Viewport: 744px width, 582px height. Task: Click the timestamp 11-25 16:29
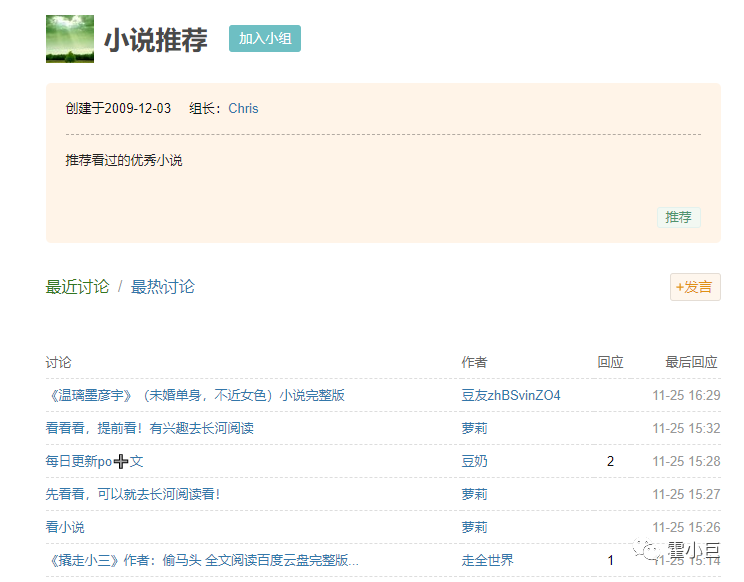coord(687,395)
